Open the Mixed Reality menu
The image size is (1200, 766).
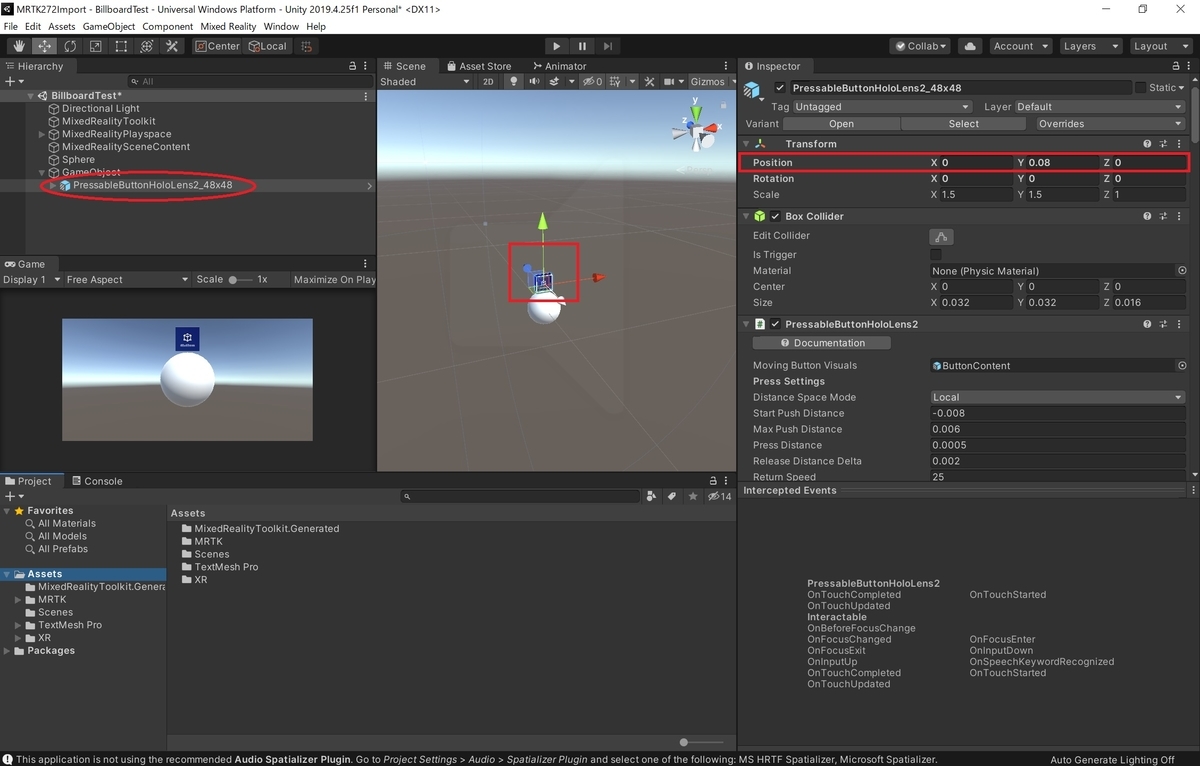[x=228, y=26]
